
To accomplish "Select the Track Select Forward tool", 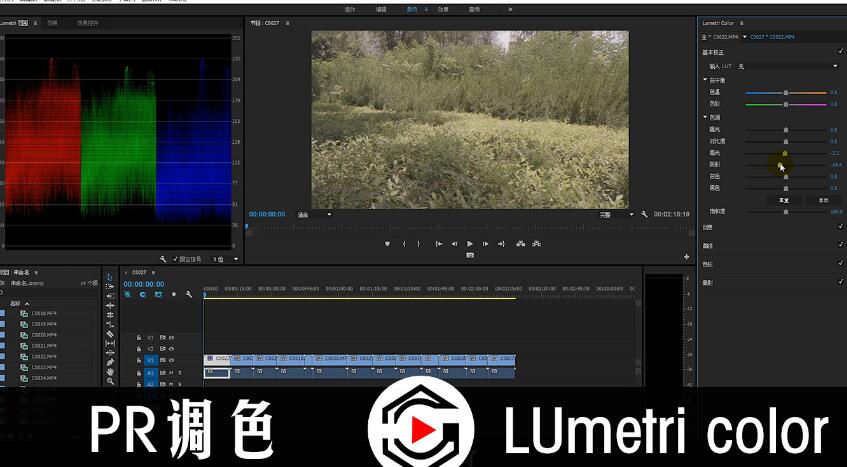I will (110, 286).
